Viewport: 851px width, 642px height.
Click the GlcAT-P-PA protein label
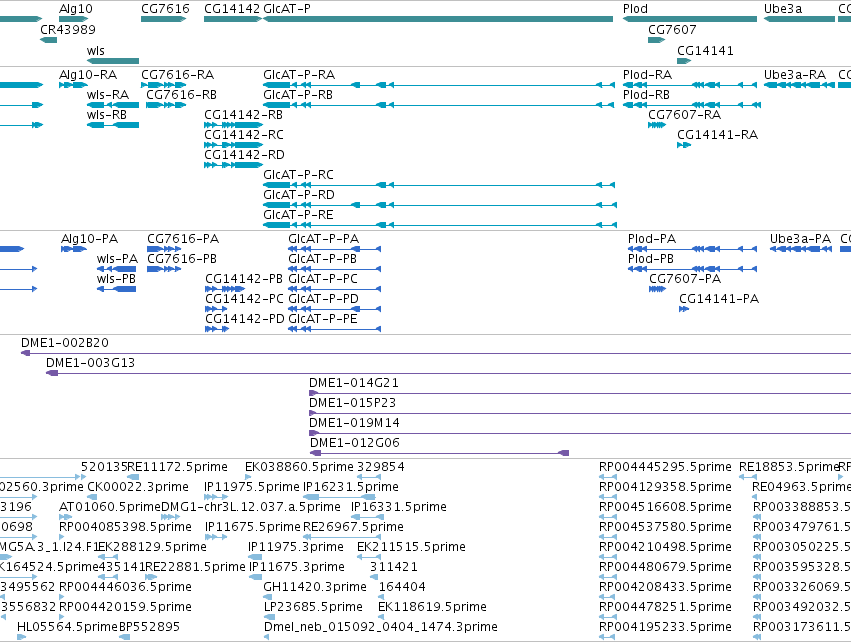point(323,239)
